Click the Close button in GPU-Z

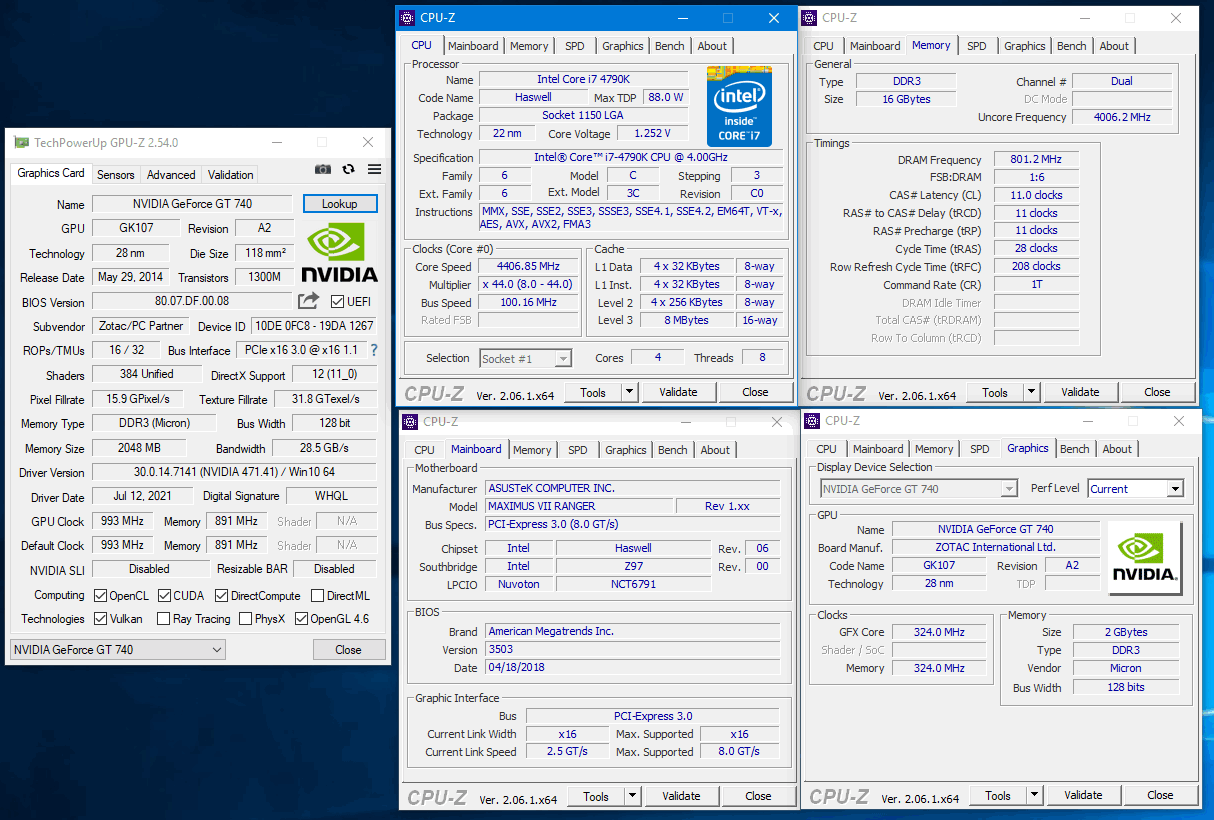(x=348, y=650)
